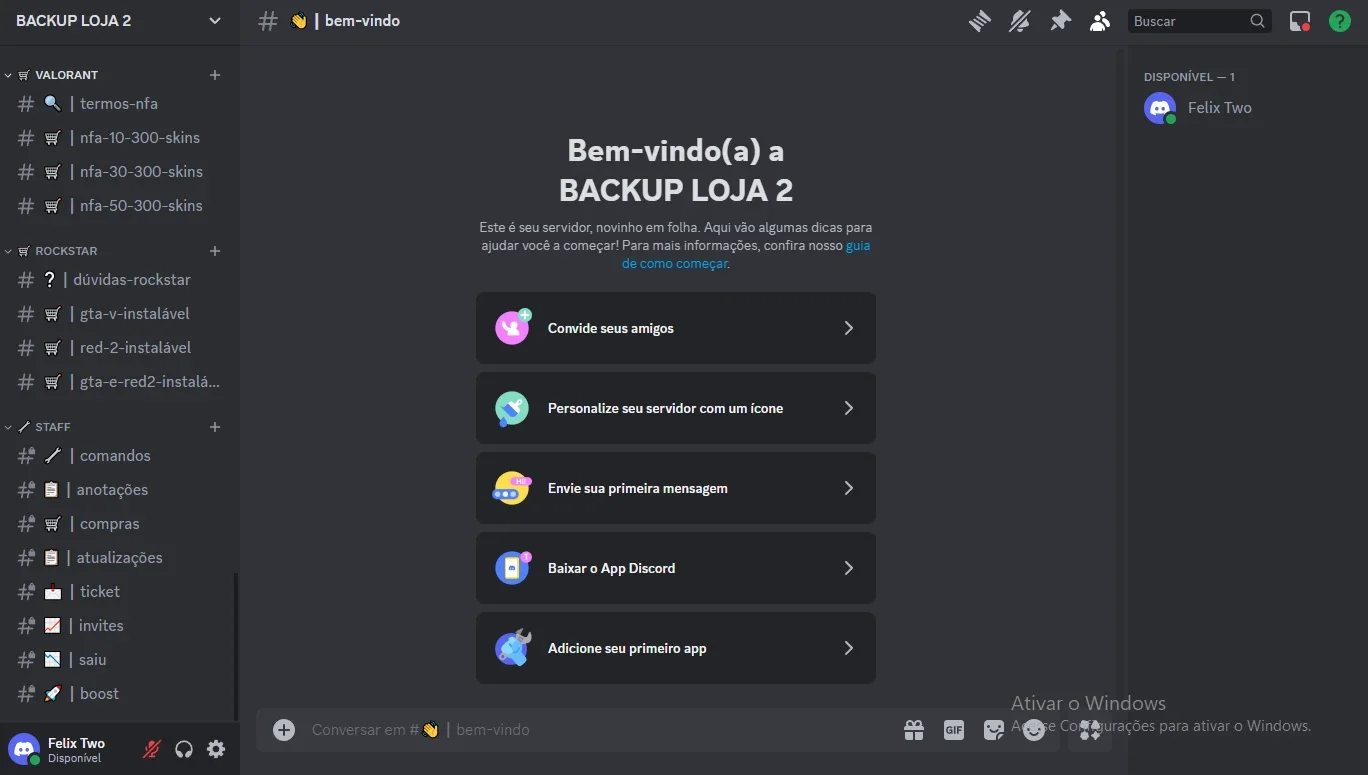Add a channel to ROCKSTAR category
Viewport: 1368px width, 775px height.
(x=215, y=251)
